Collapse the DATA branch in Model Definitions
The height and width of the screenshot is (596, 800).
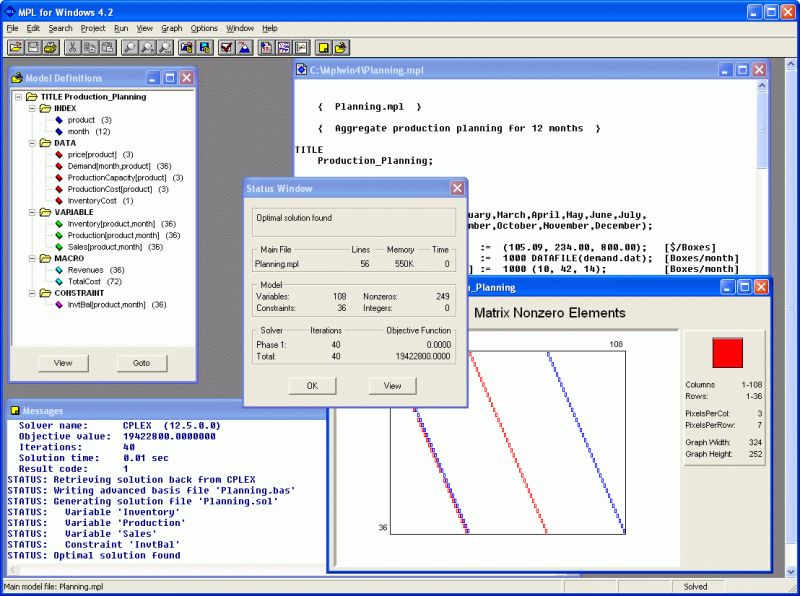pos(31,144)
